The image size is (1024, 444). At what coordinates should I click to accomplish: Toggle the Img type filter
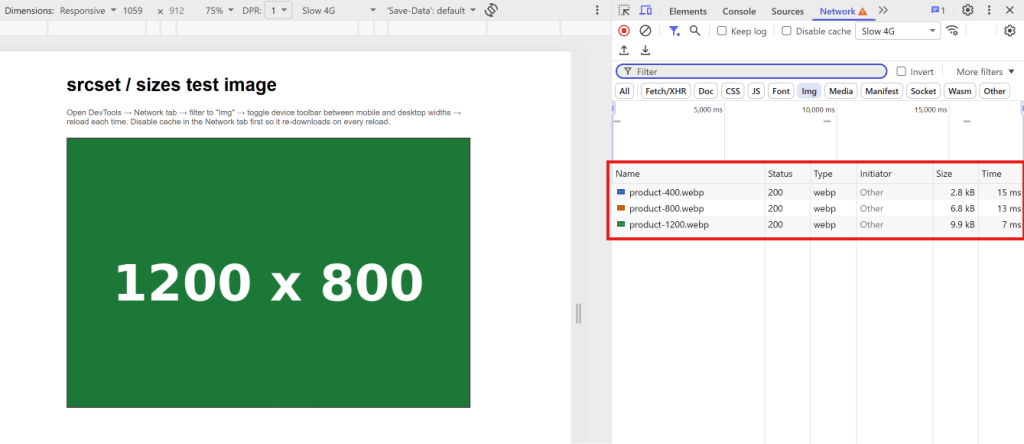coord(809,91)
